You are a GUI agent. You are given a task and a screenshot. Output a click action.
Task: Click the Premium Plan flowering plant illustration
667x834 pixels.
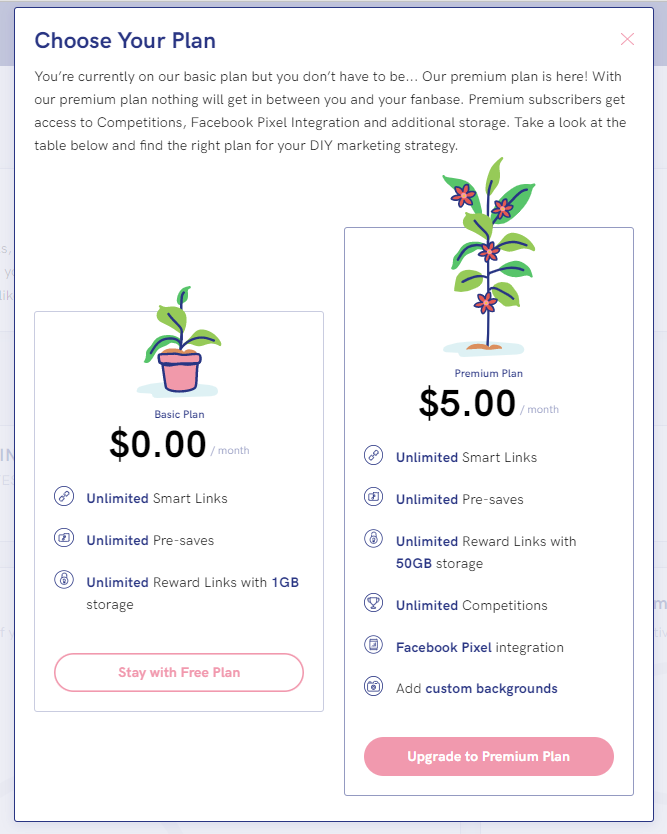pyautogui.click(x=489, y=260)
